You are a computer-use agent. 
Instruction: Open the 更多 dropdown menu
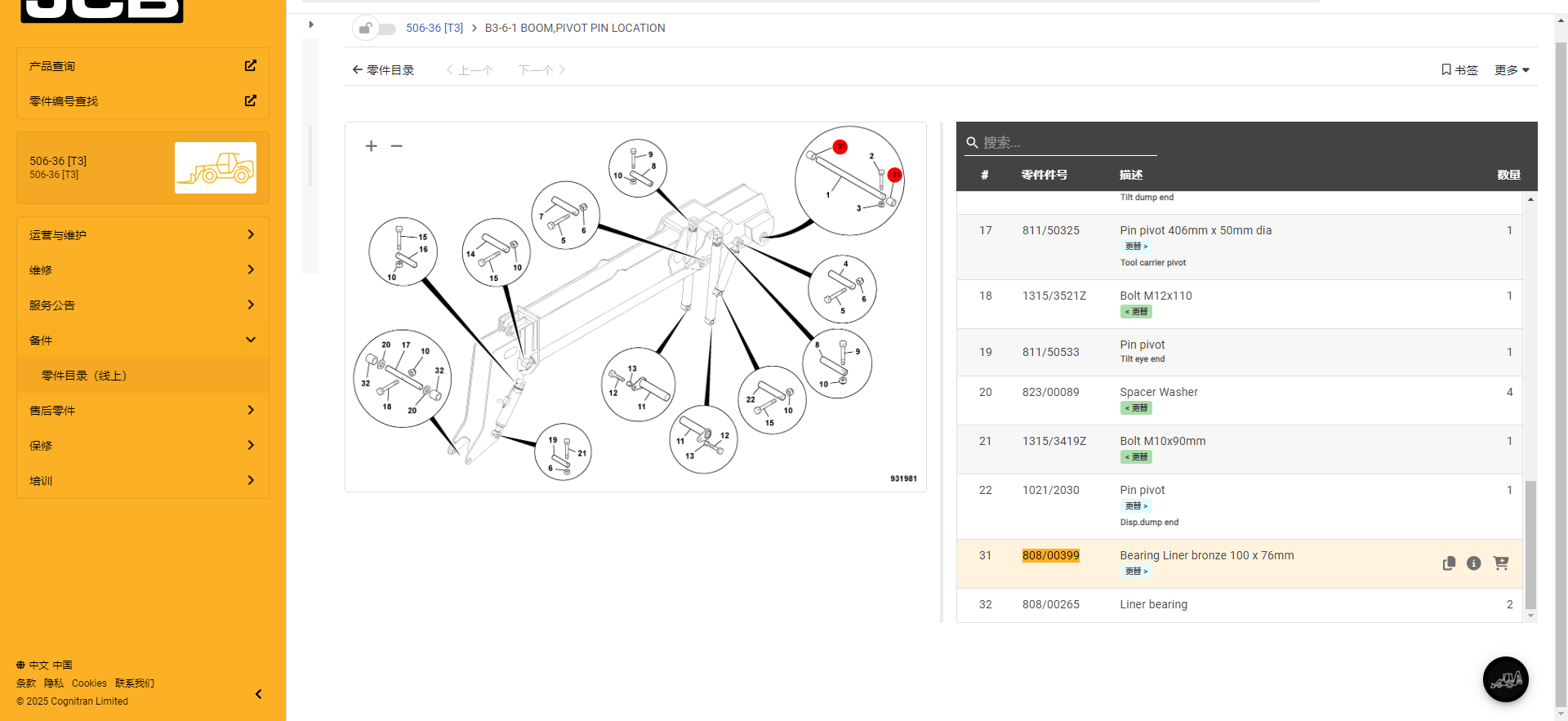(x=1512, y=70)
